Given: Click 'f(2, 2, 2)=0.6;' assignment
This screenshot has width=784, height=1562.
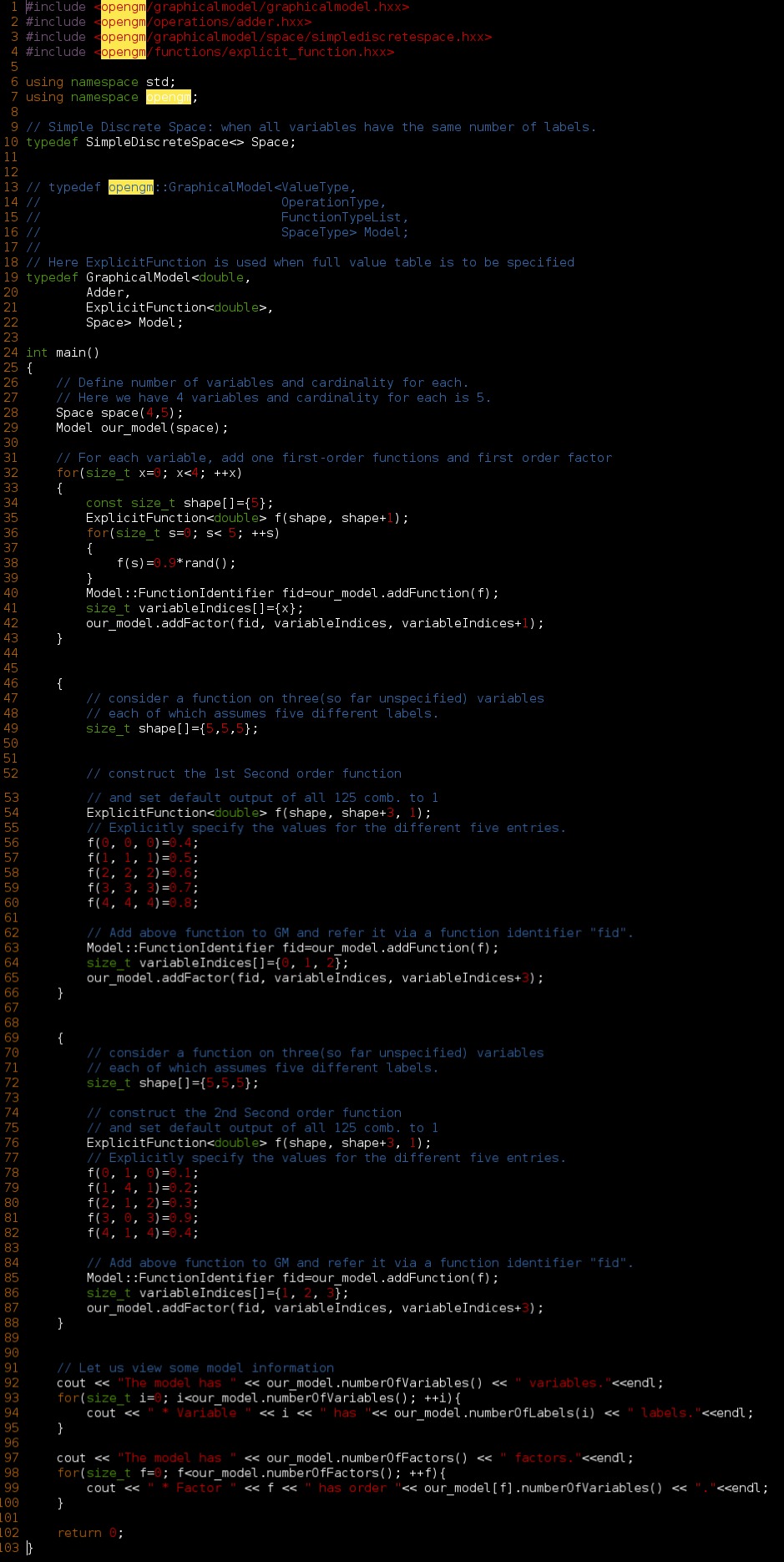Looking at the screenshot, I should (143, 873).
